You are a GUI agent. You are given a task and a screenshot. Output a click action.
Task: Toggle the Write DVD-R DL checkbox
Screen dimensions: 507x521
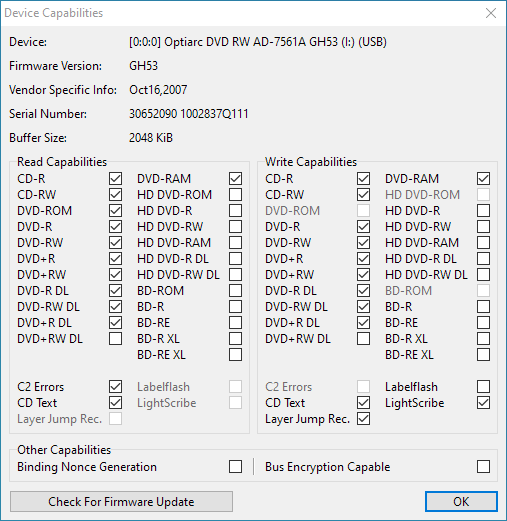(x=363, y=291)
